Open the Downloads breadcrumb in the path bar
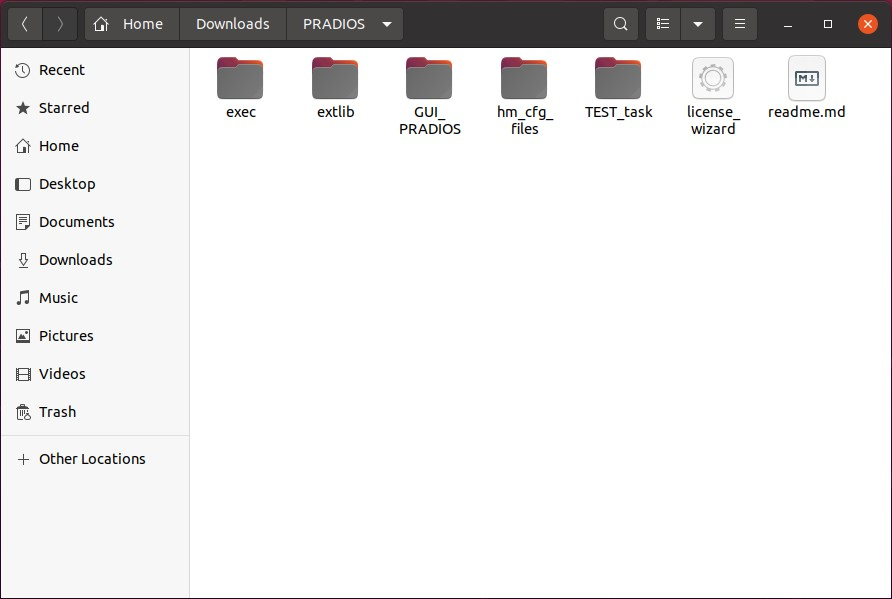The height and width of the screenshot is (599, 892). (233, 24)
